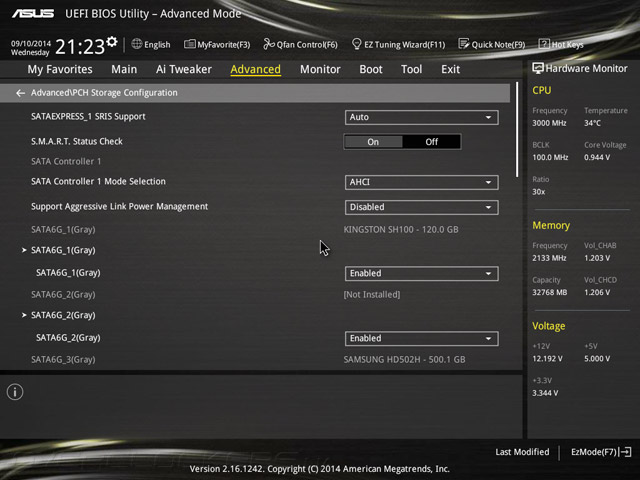Viewport: 640px width, 480px height.
Task: Open Quick Note(F9)
Action: click(x=492, y=44)
